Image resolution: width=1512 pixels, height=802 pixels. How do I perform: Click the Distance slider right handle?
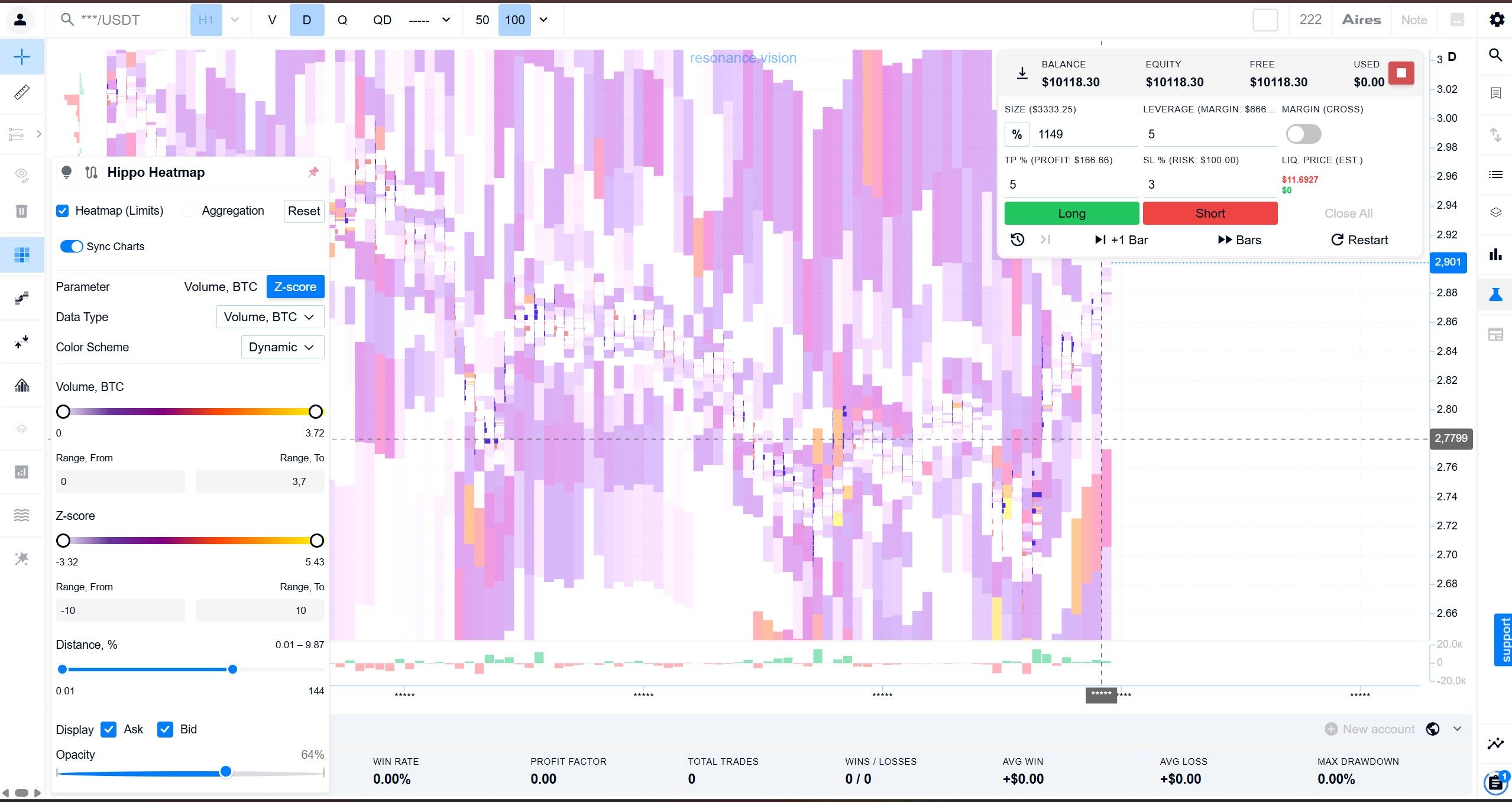[233, 670]
